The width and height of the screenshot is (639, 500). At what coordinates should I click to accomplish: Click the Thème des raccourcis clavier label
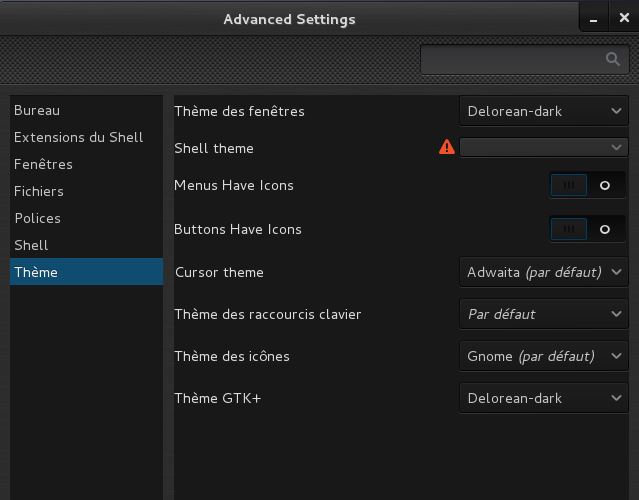point(268,314)
